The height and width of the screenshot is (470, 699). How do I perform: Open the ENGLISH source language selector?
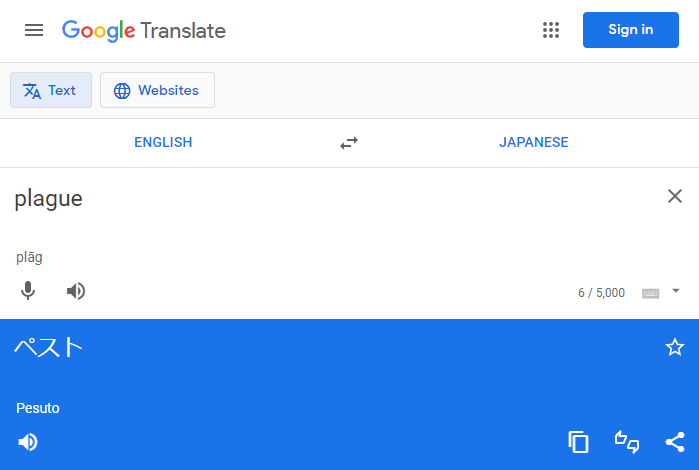tap(163, 142)
